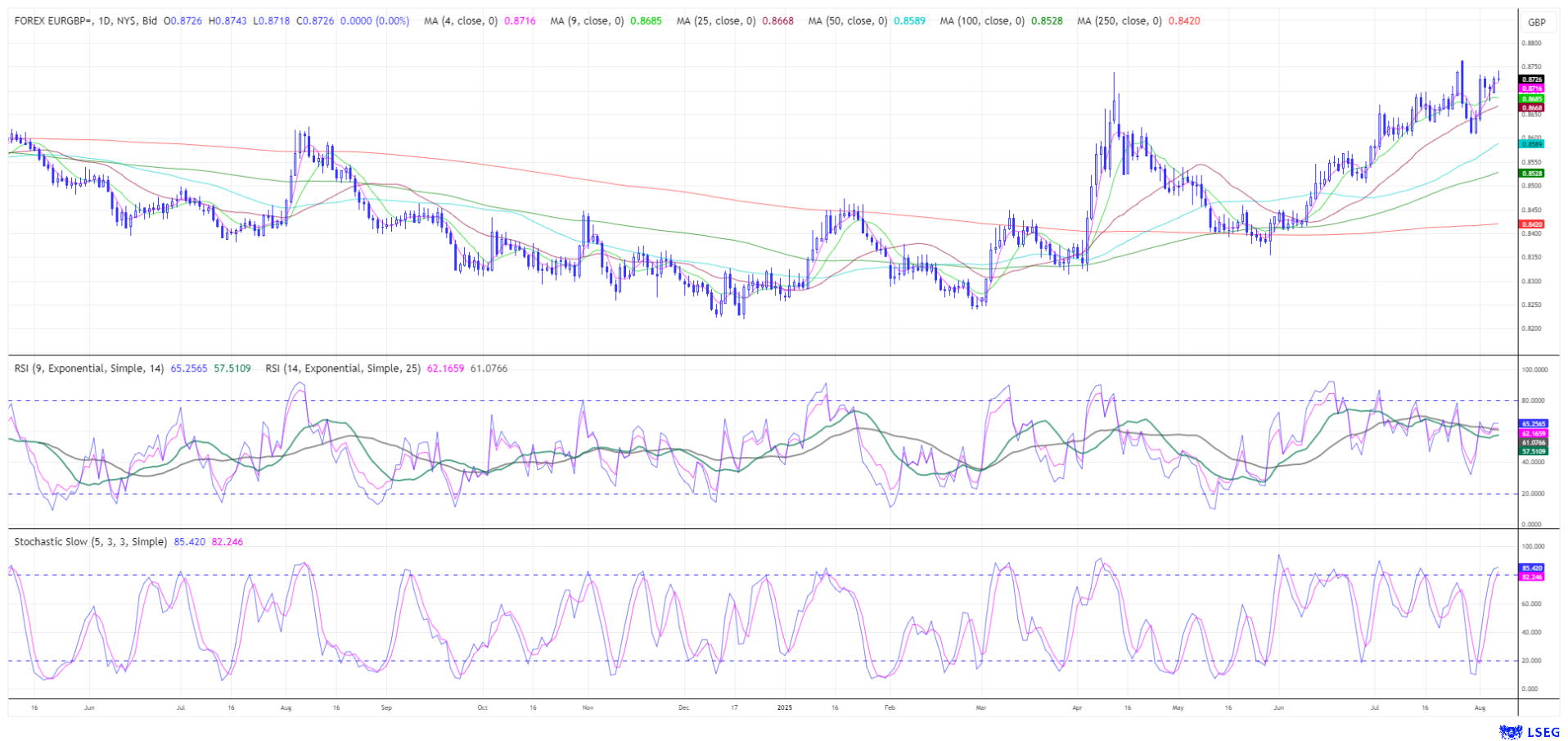Click the cyan 0.8589 price tag
This screenshot has width=1568, height=741.
(1532, 144)
